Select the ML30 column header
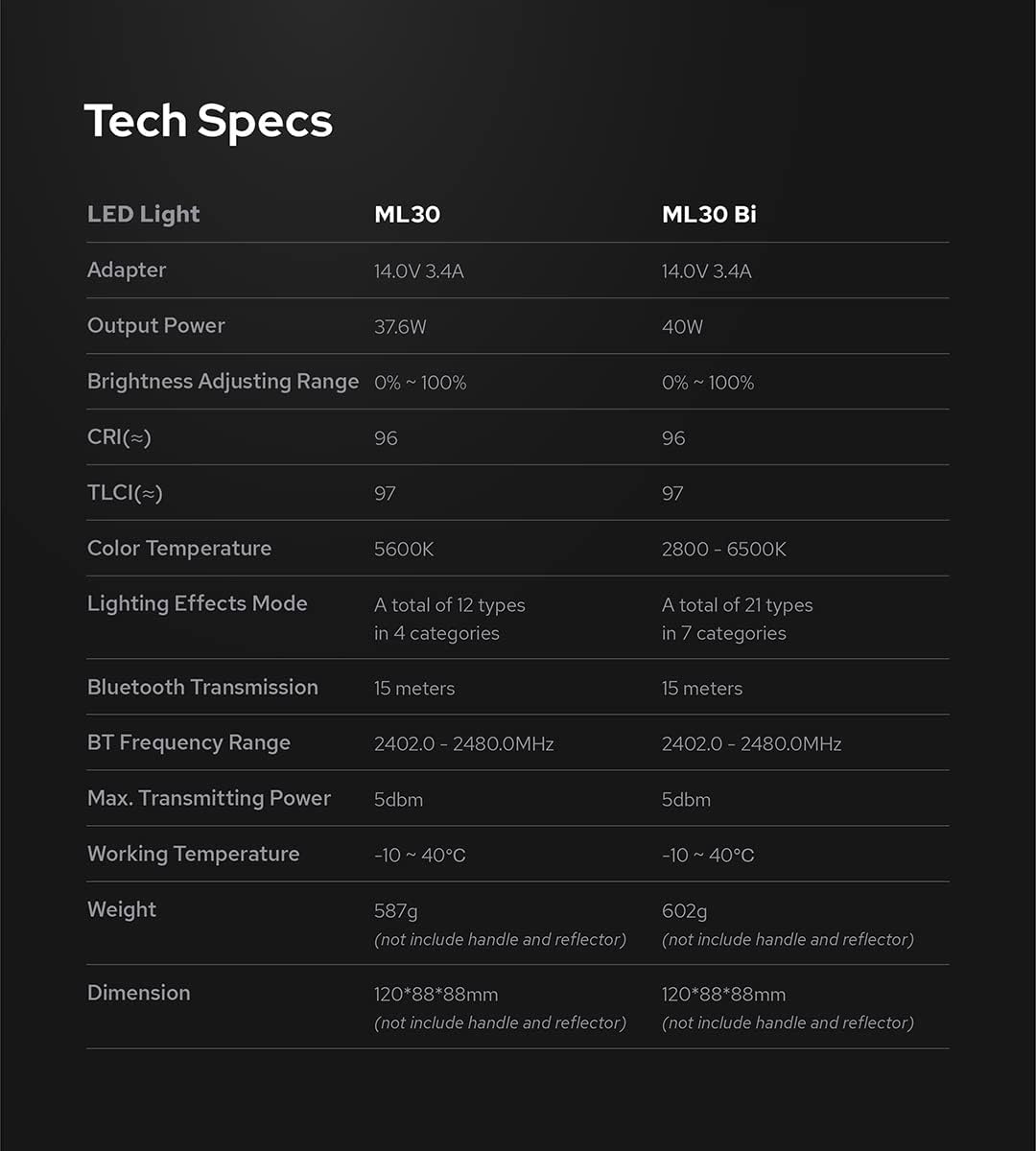Screen dimensions: 1036x1151 click(407, 215)
